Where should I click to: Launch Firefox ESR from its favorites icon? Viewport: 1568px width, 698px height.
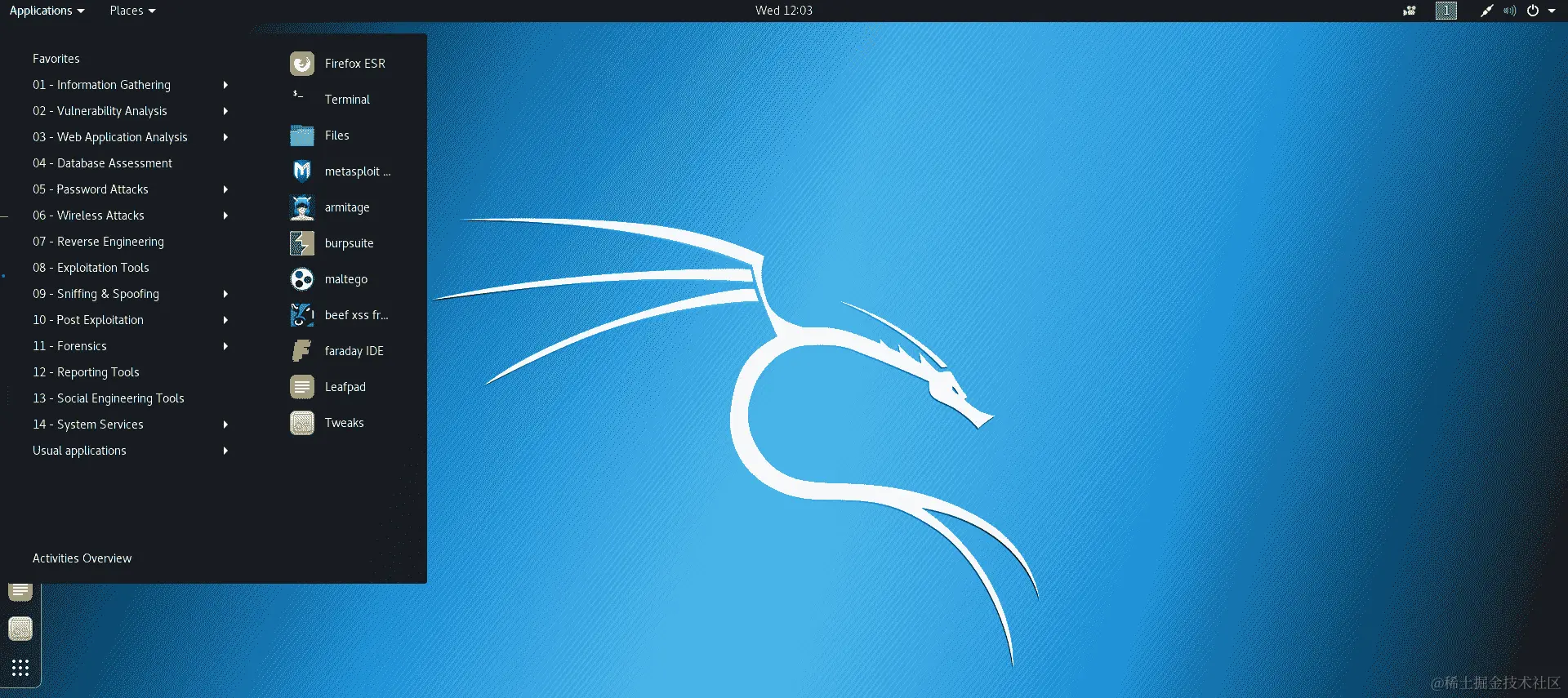(x=302, y=64)
